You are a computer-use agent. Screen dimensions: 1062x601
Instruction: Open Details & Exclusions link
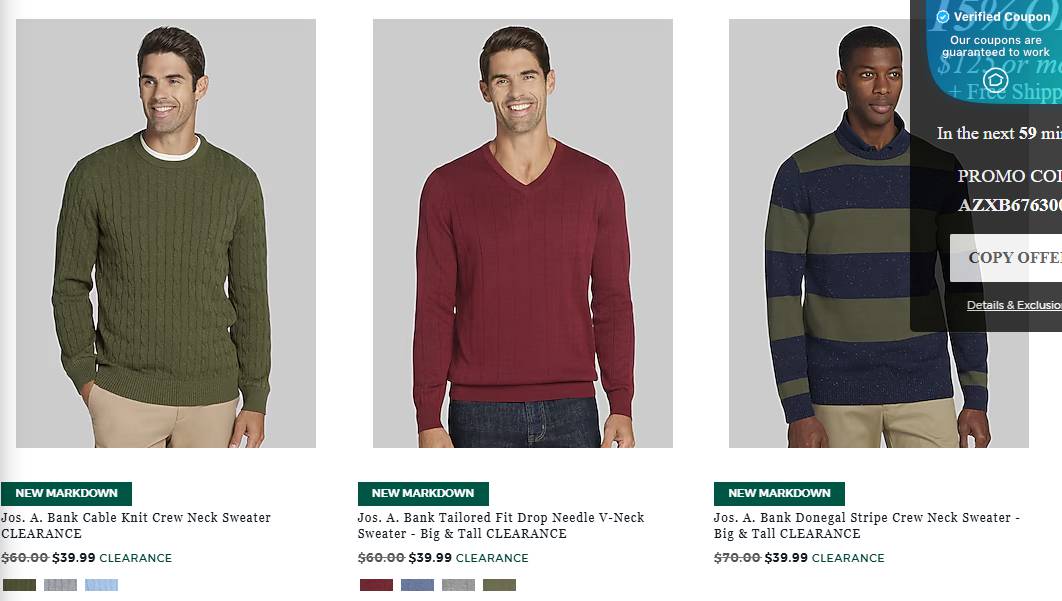click(1014, 305)
